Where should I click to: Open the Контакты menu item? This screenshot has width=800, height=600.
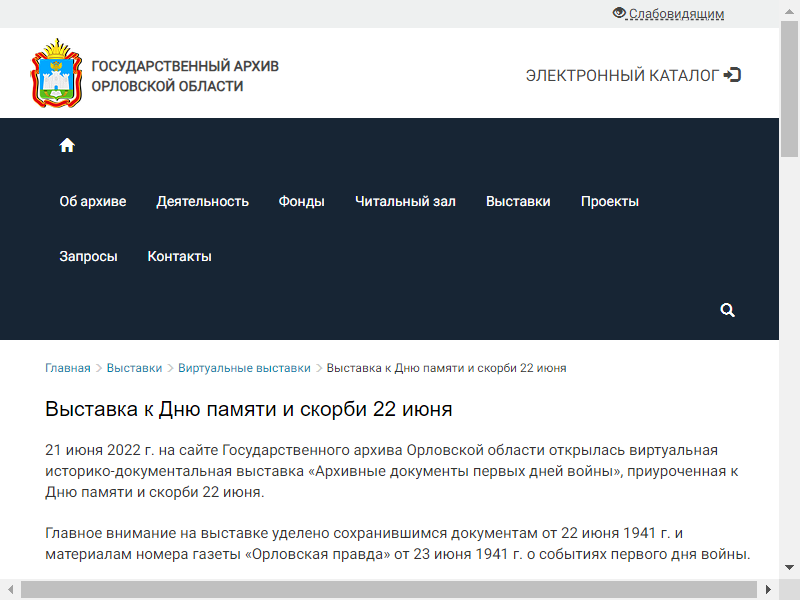pyautogui.click(x=180, y=256)
